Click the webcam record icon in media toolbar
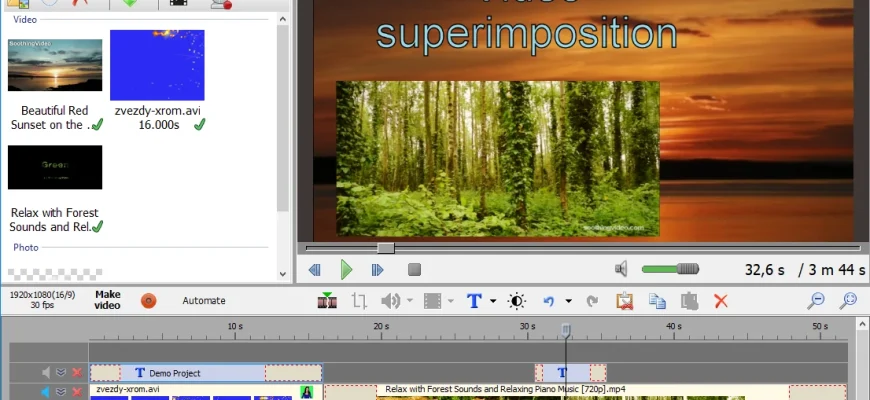 coord(221,3)
